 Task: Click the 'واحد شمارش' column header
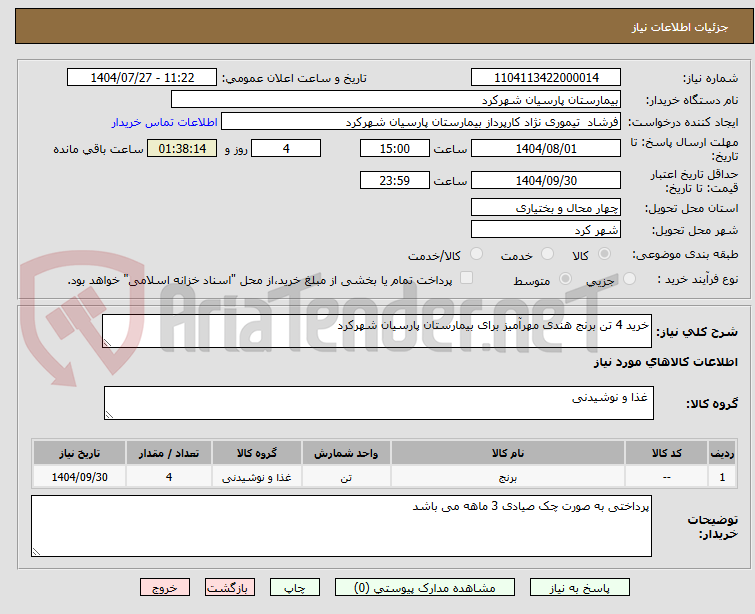346,453
